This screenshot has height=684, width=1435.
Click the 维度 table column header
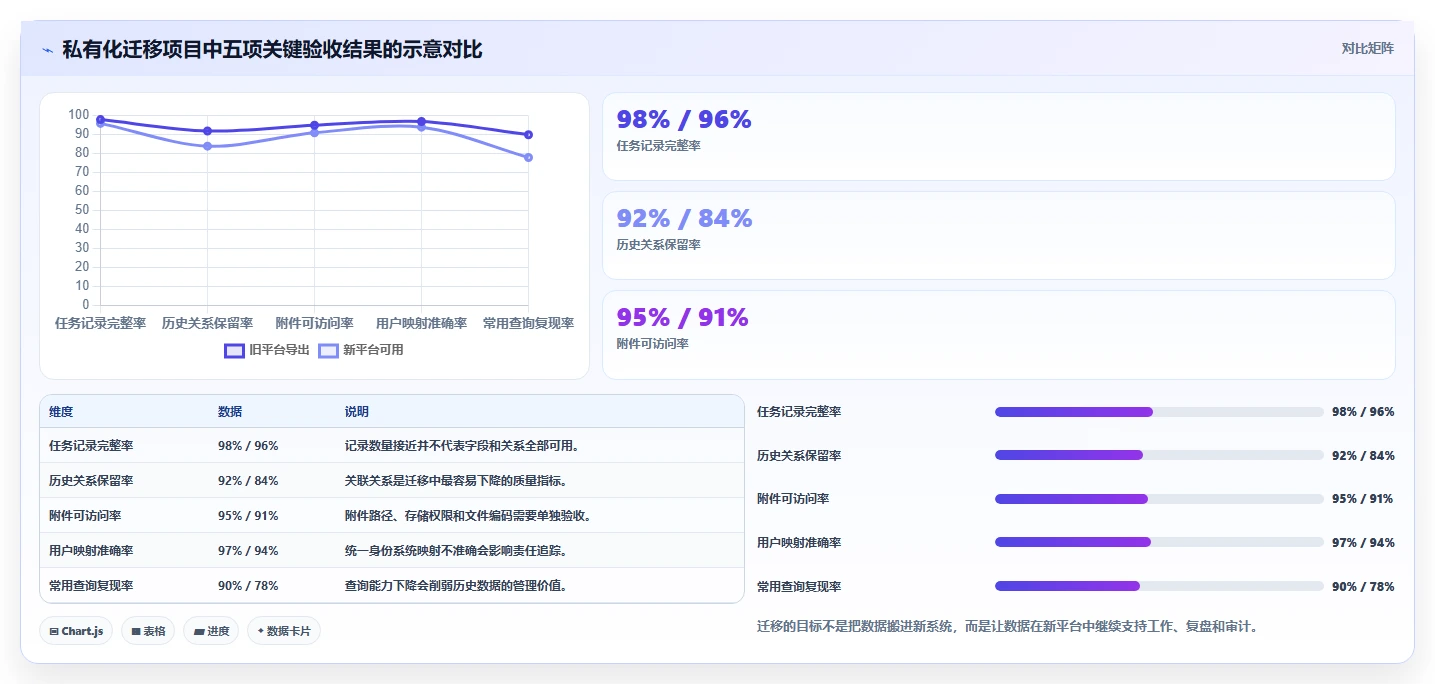tap(61, 412)
